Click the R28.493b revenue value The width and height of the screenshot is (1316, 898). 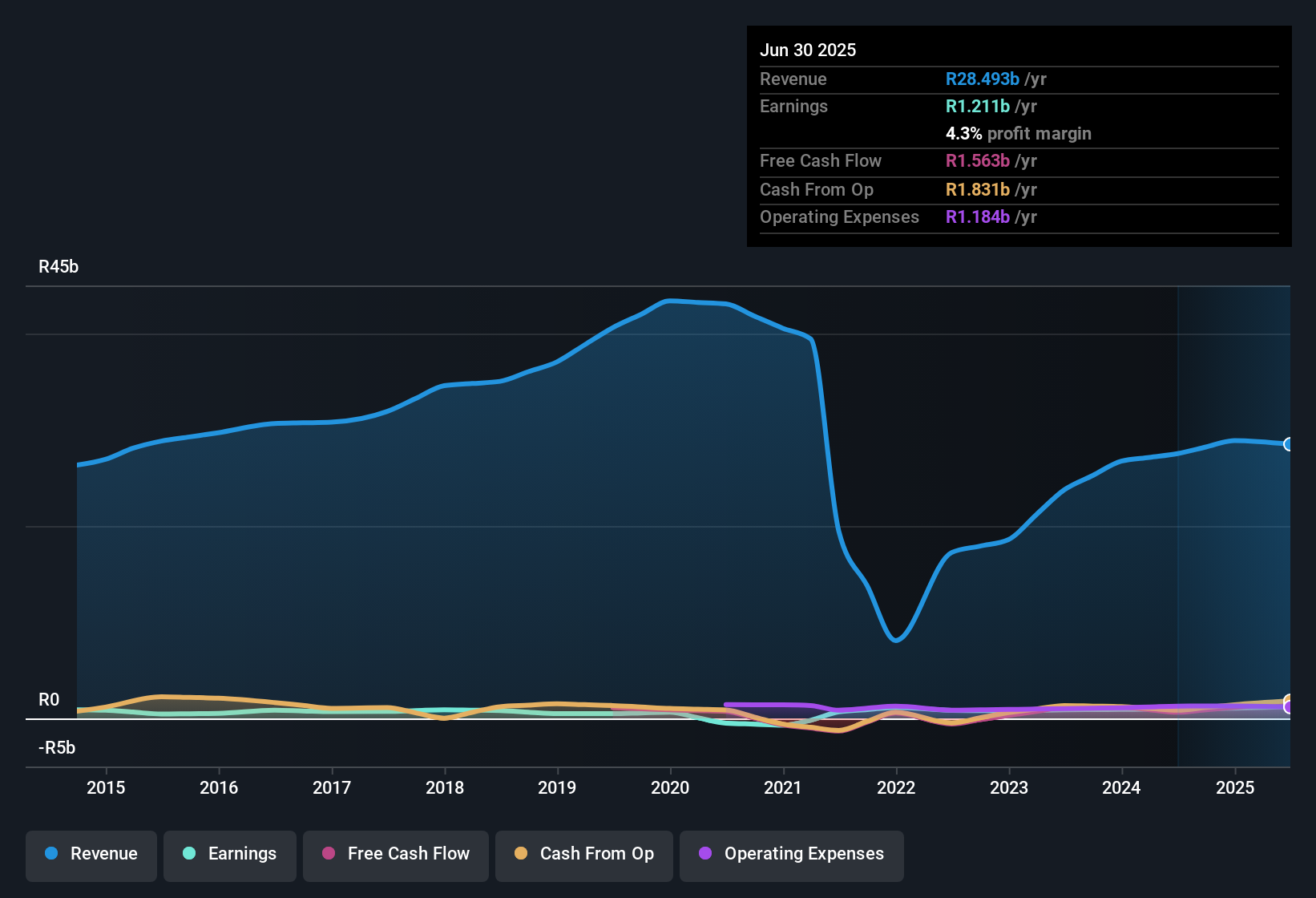pyautogui.click(x=983, y=79)
